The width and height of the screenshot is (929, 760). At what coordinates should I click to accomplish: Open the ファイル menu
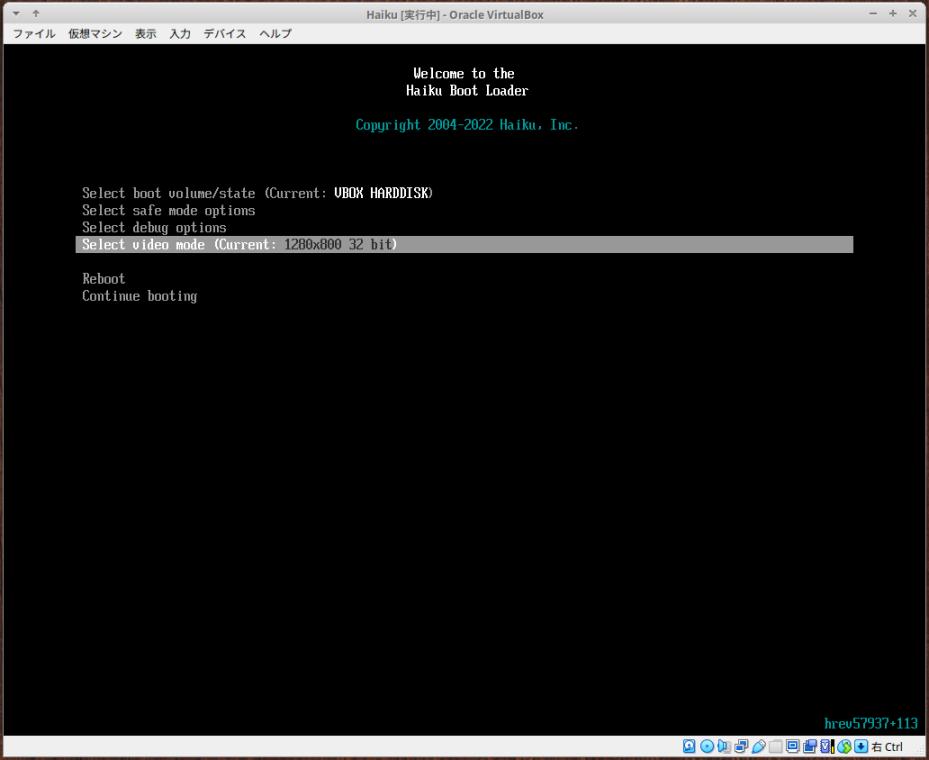point(34,34)
